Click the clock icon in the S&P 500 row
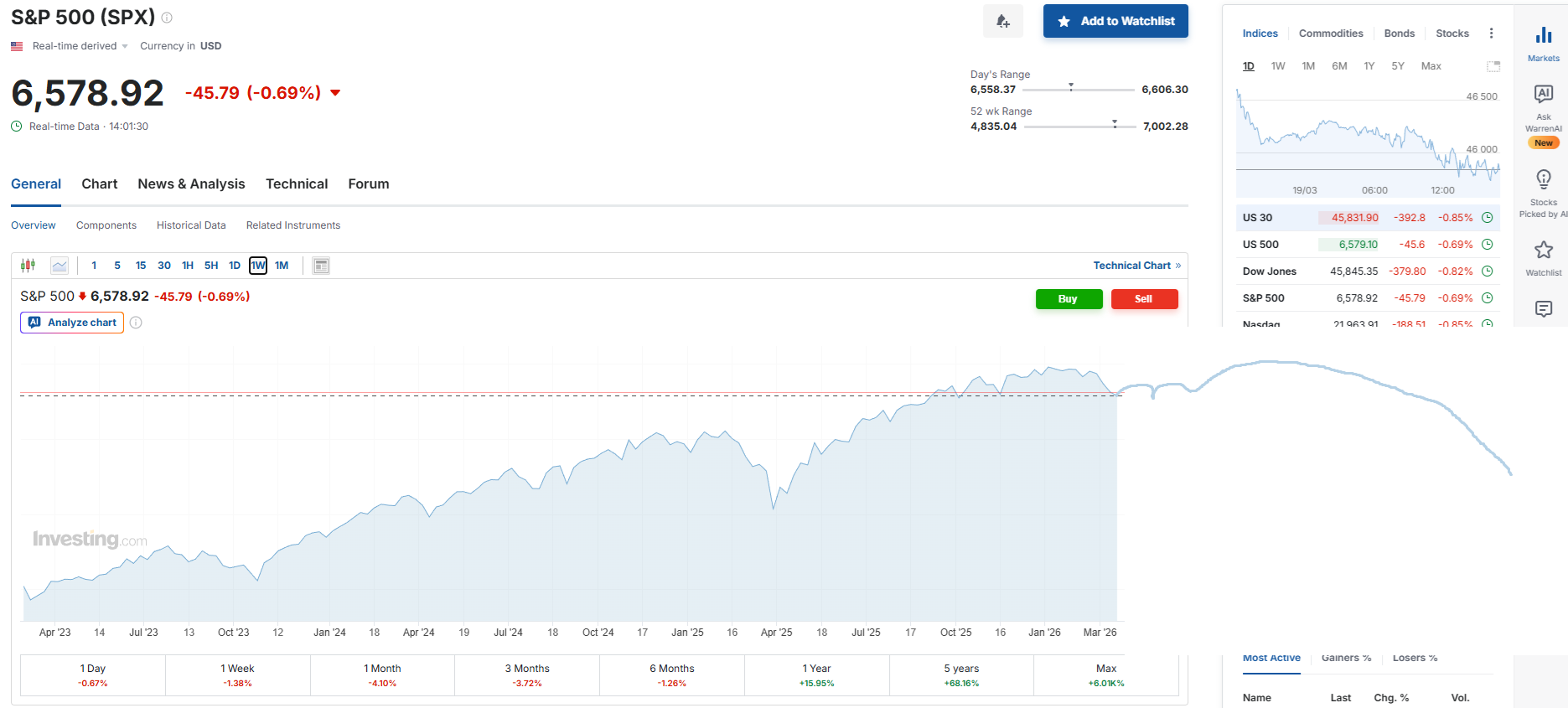Image resolution: width=1568 pixels, height=708 pixels. [x=1488, y=298]
